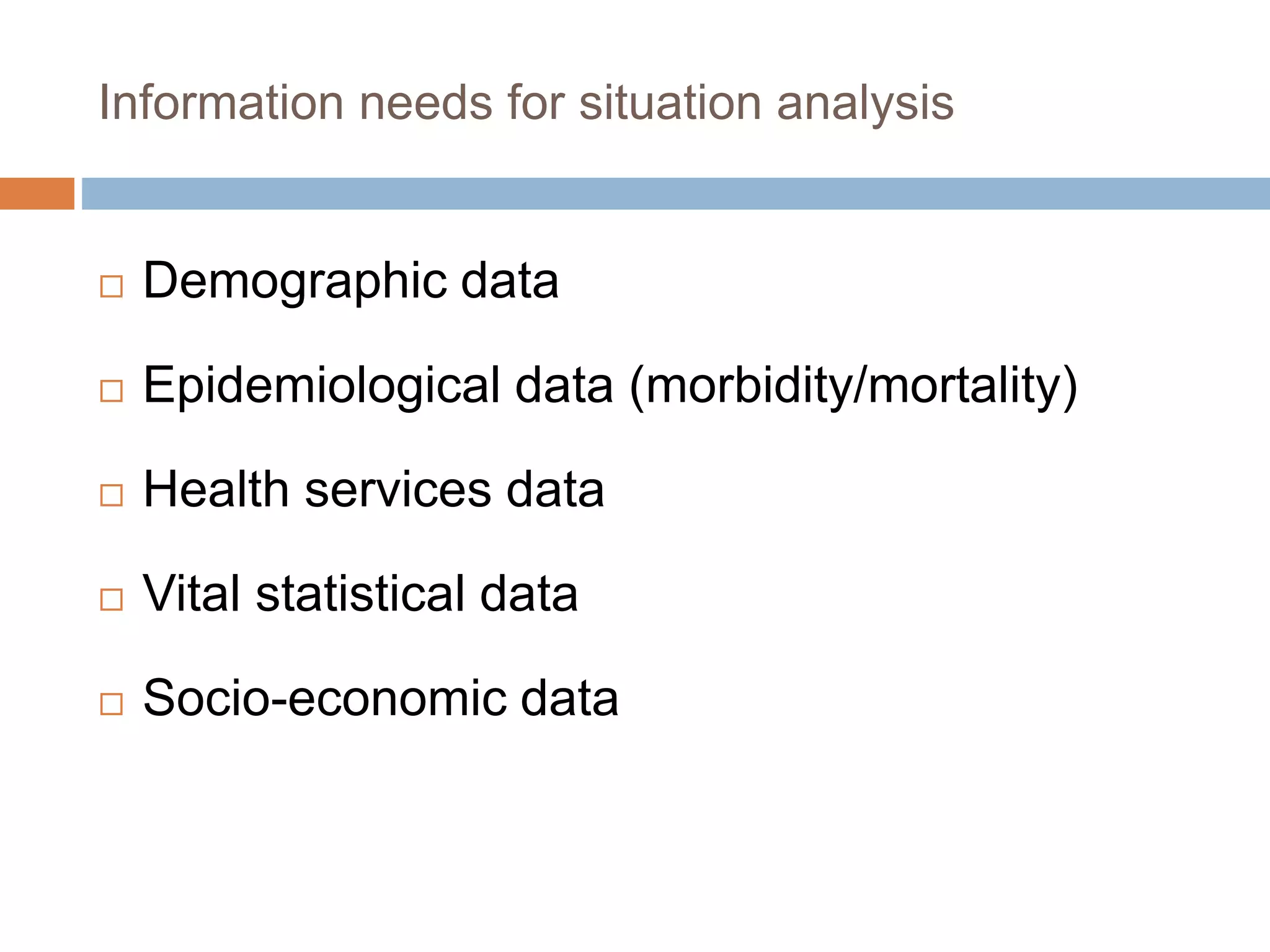Click the square bullet beside Health services data
This screenshot has width=1270, height=952.
(111, 495)
